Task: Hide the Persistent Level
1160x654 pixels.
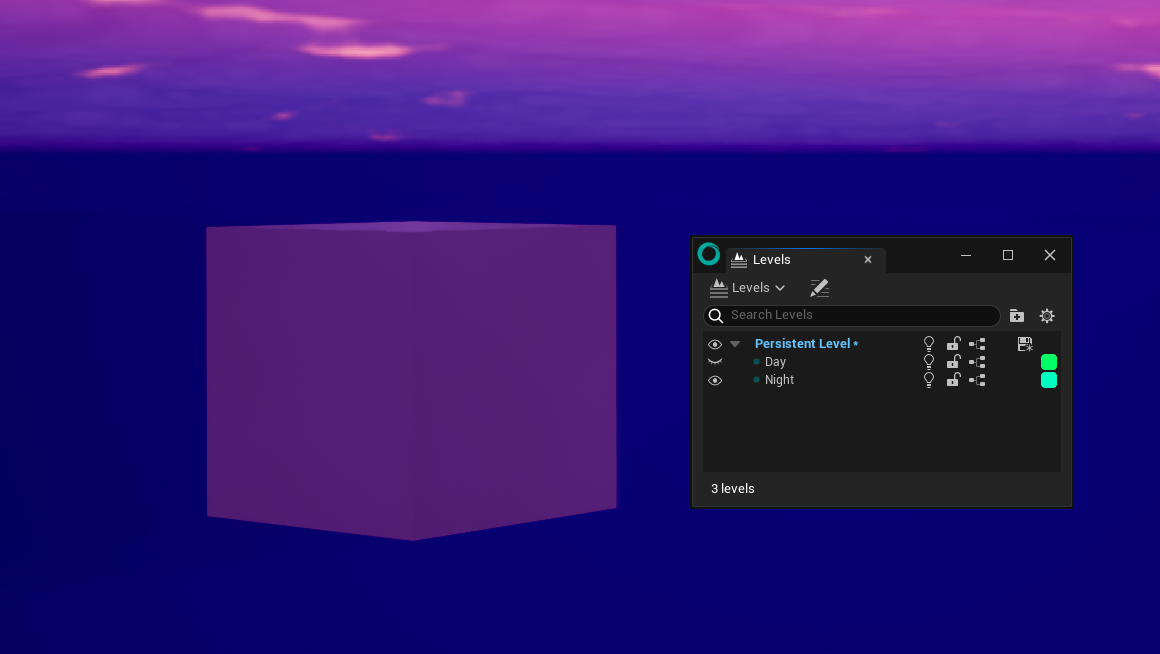Action: click(x=714, y=343)
